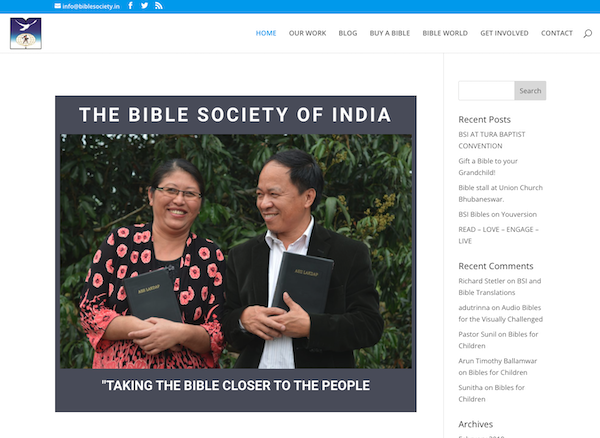Click the sidebar Search button
Viewport: 600px width, 438px height.
[530, 91]
